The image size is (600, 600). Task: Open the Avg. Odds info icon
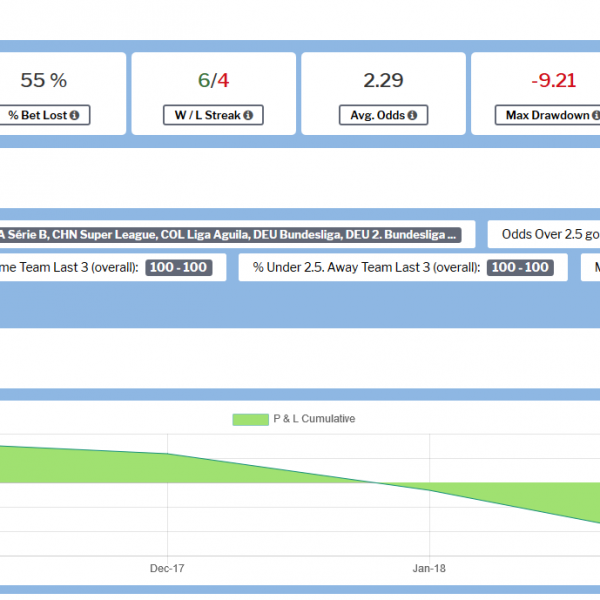(414, 116)
